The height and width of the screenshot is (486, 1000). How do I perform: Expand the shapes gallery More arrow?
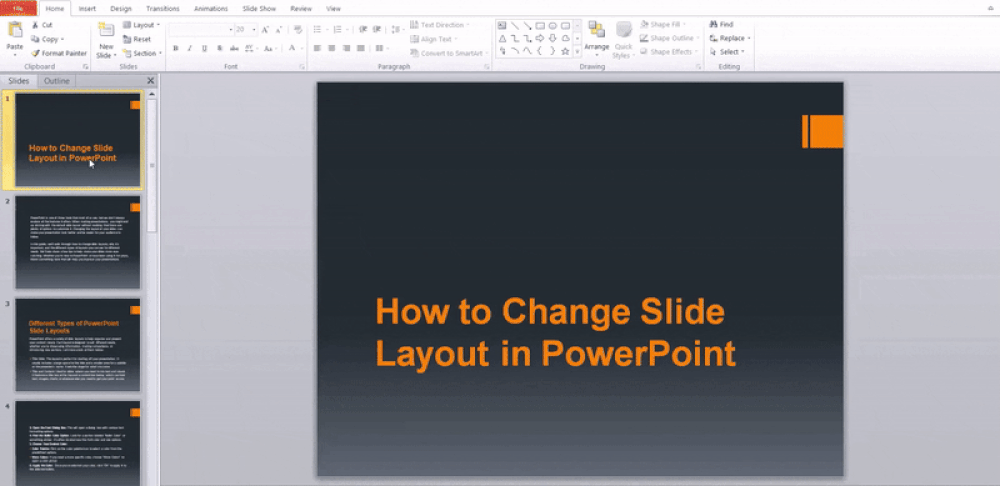click(577, 51)
